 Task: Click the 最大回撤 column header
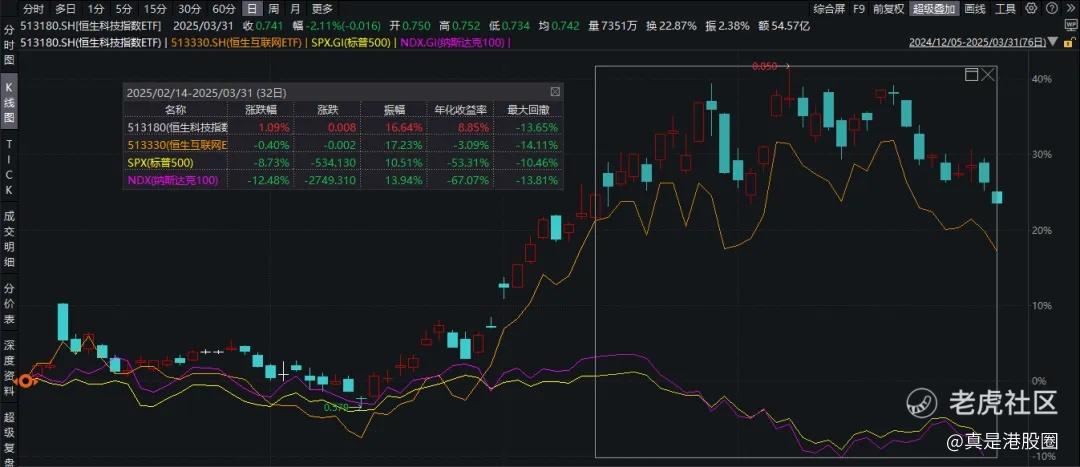click(x=528, y=110)
